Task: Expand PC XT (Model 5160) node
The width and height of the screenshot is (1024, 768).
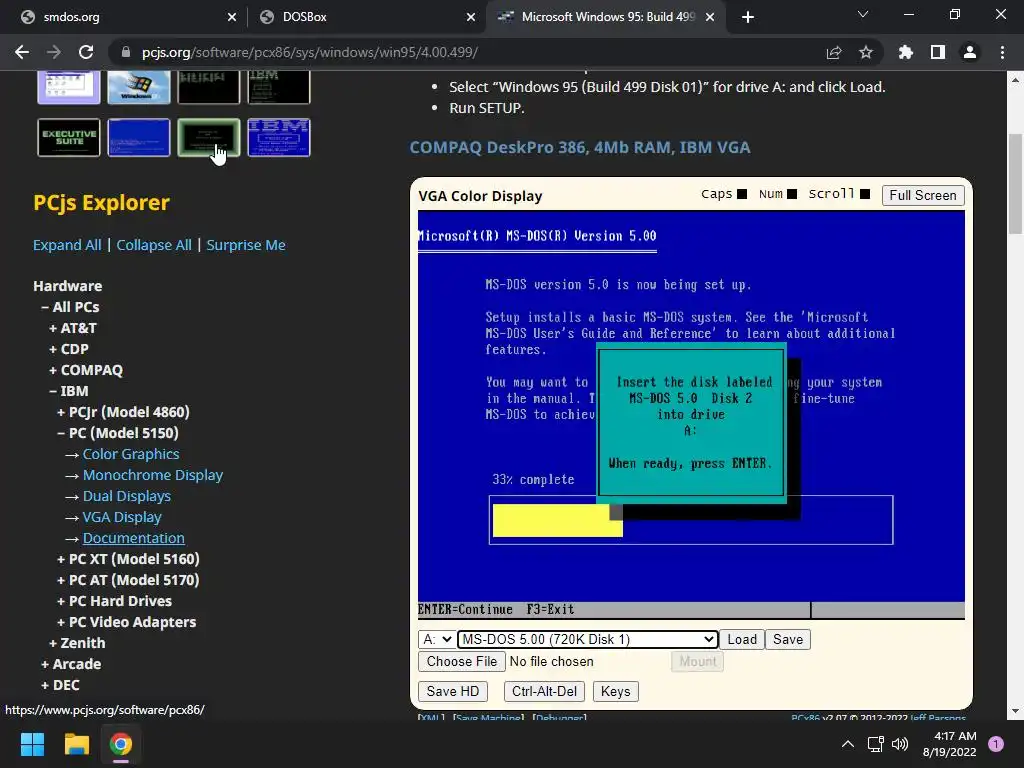Action: [128, 559]
